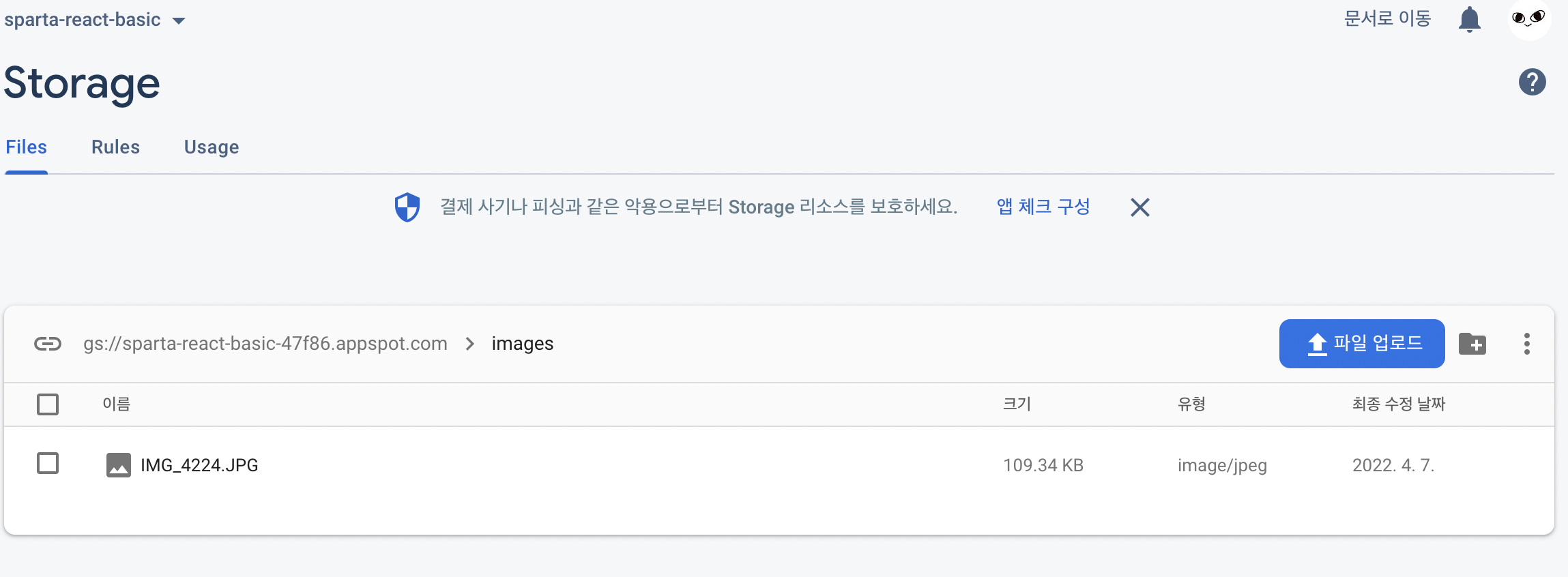Screen dimensions: 1568x577
Task: Open the account avatar menu
Action: point(1529,19)
